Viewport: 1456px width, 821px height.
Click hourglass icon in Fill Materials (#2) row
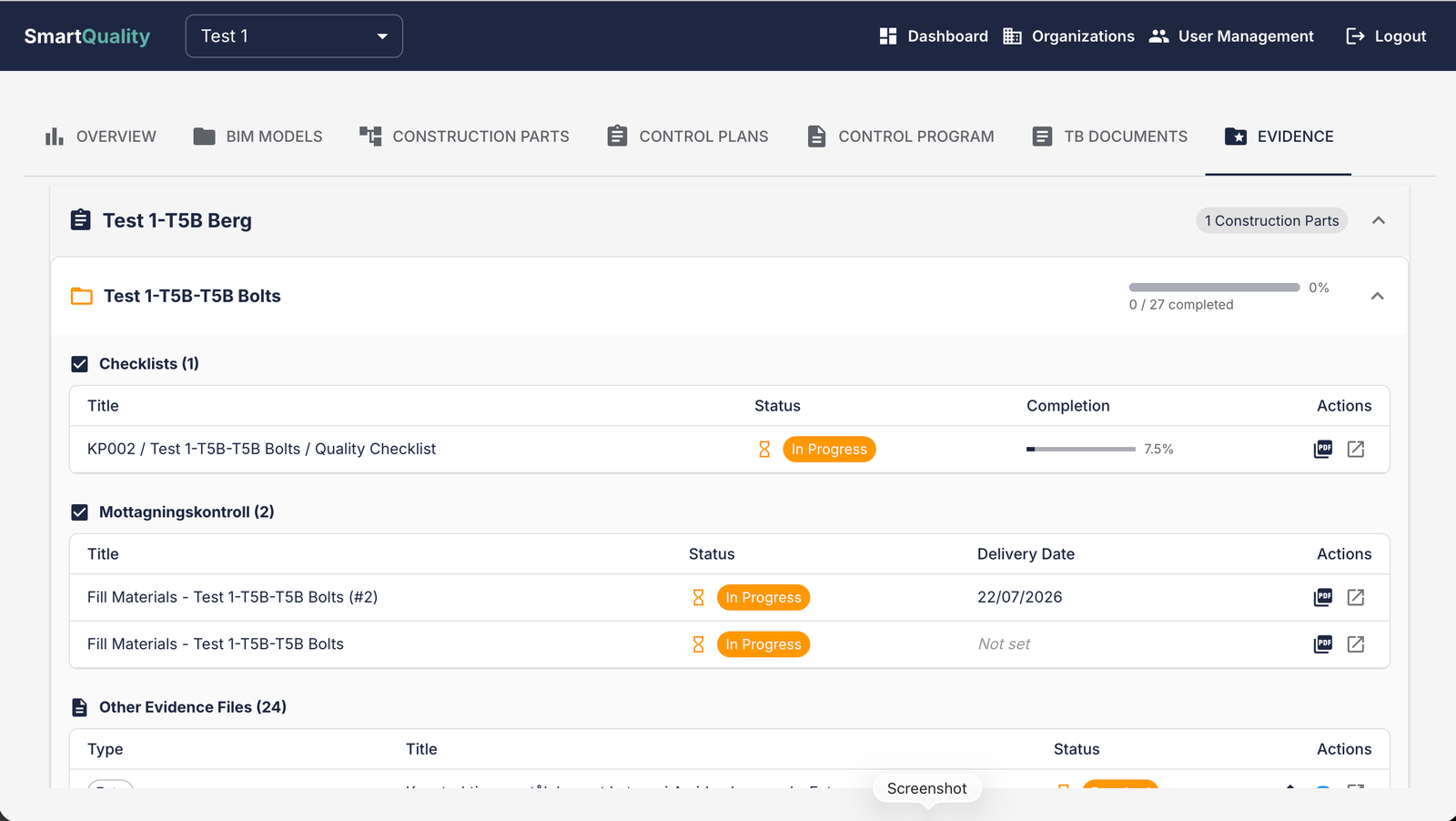[x=699, y=597]
